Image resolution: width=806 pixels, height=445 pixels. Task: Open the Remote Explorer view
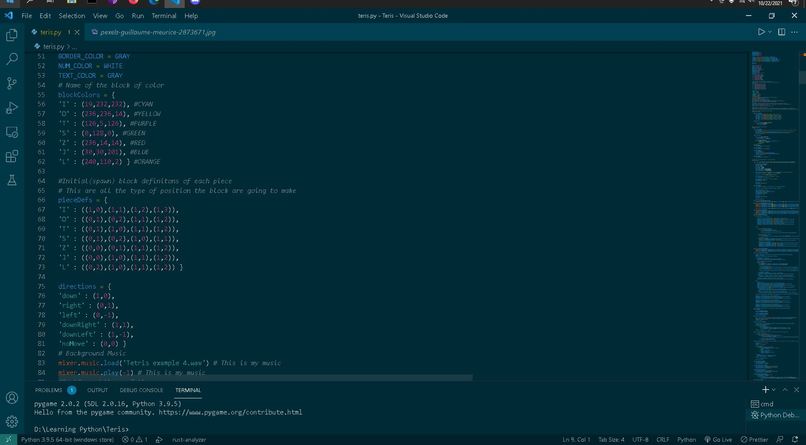click(x=11, y=132)
